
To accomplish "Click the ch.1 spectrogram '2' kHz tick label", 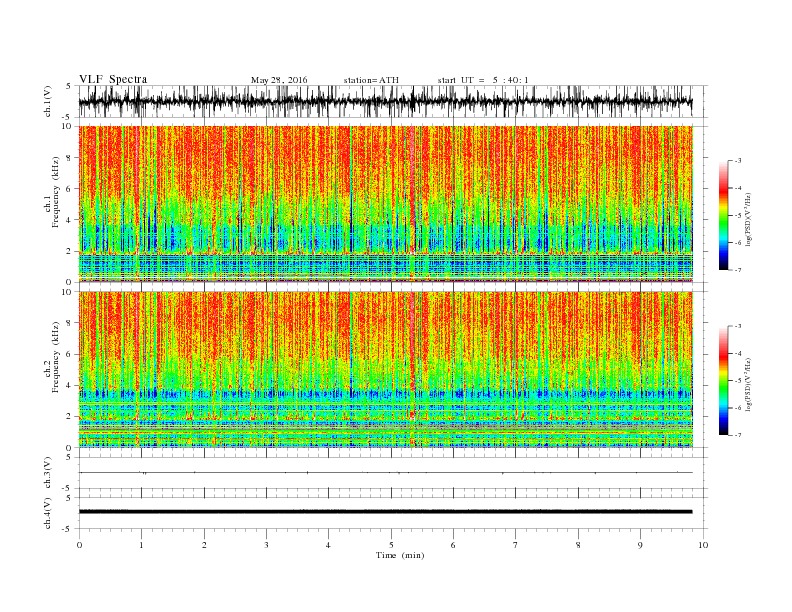I will (70, 251).
